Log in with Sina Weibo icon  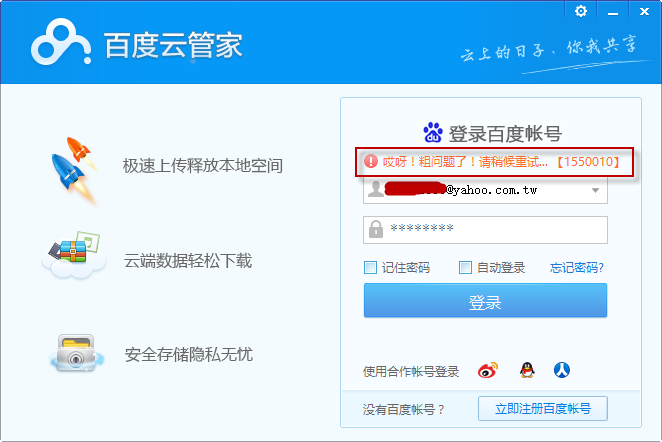coord(488,370)
